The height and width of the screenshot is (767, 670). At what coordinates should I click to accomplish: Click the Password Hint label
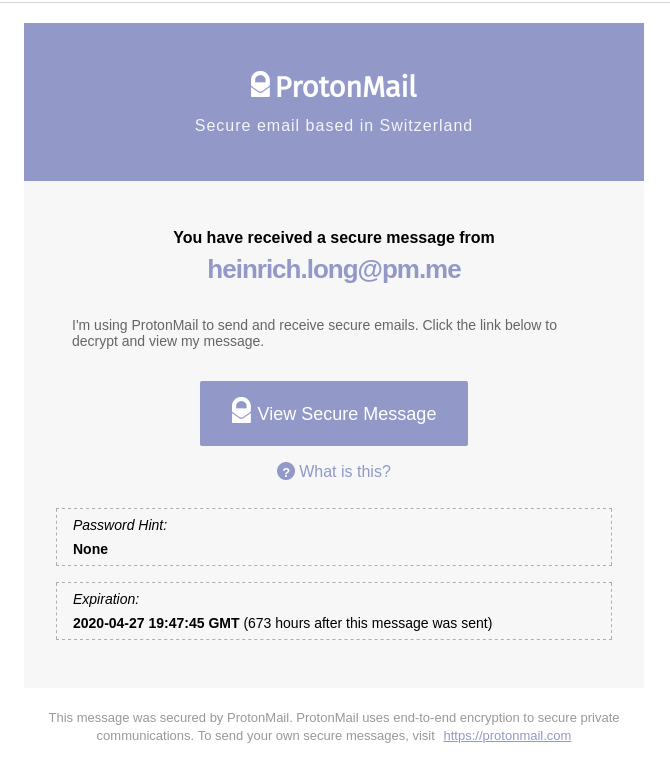120,525
